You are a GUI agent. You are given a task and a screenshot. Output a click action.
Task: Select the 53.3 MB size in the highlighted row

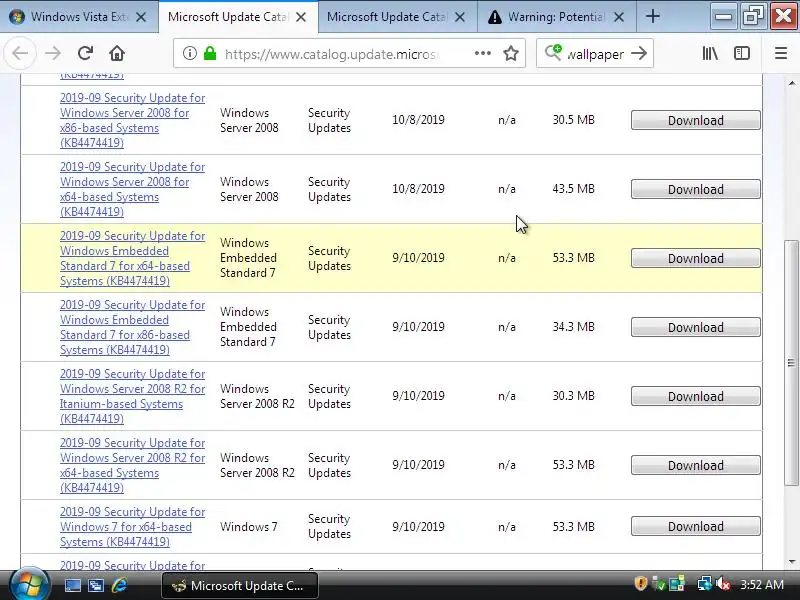pyautogui.click(x=573, y=258)
